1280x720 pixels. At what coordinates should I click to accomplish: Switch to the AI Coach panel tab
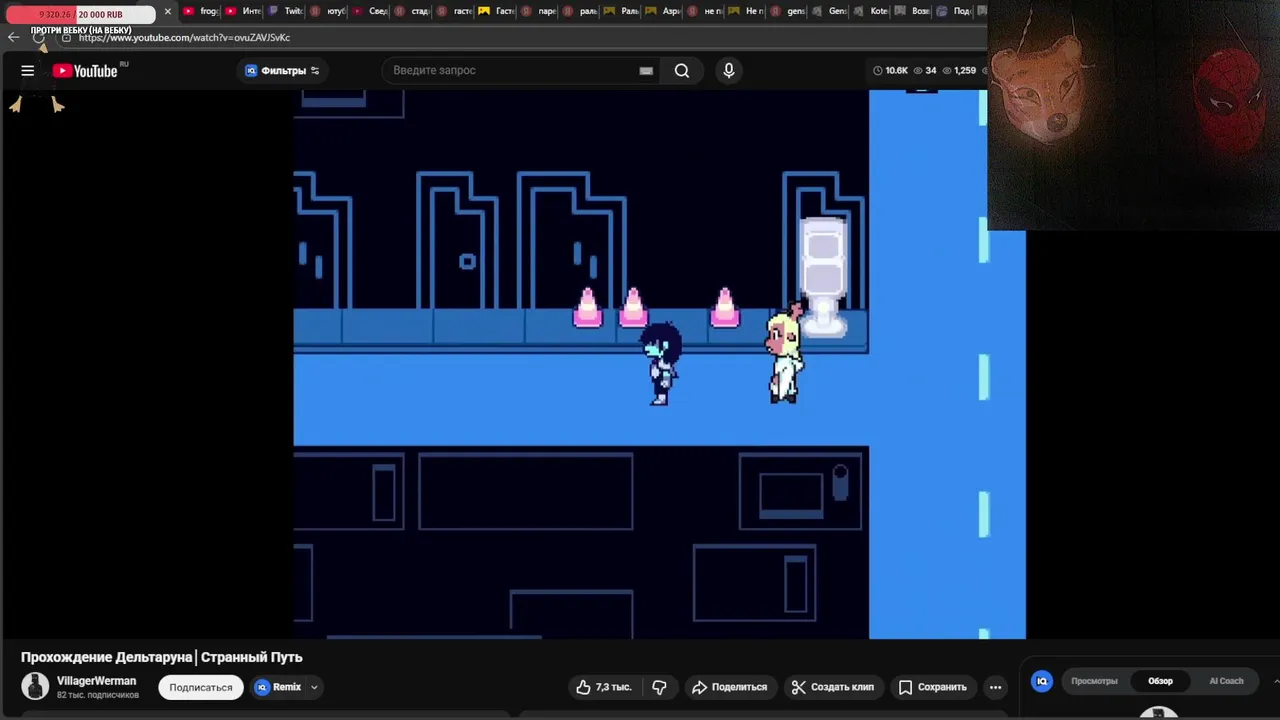point(1226,681)
